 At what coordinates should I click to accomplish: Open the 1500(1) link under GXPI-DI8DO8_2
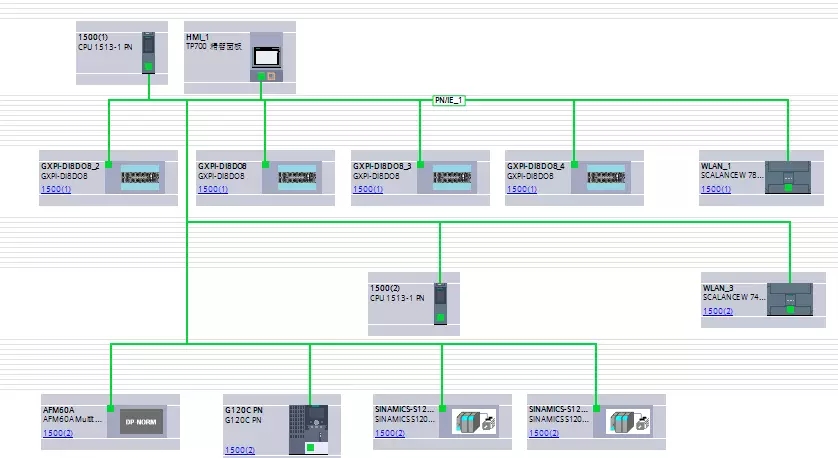56,189
